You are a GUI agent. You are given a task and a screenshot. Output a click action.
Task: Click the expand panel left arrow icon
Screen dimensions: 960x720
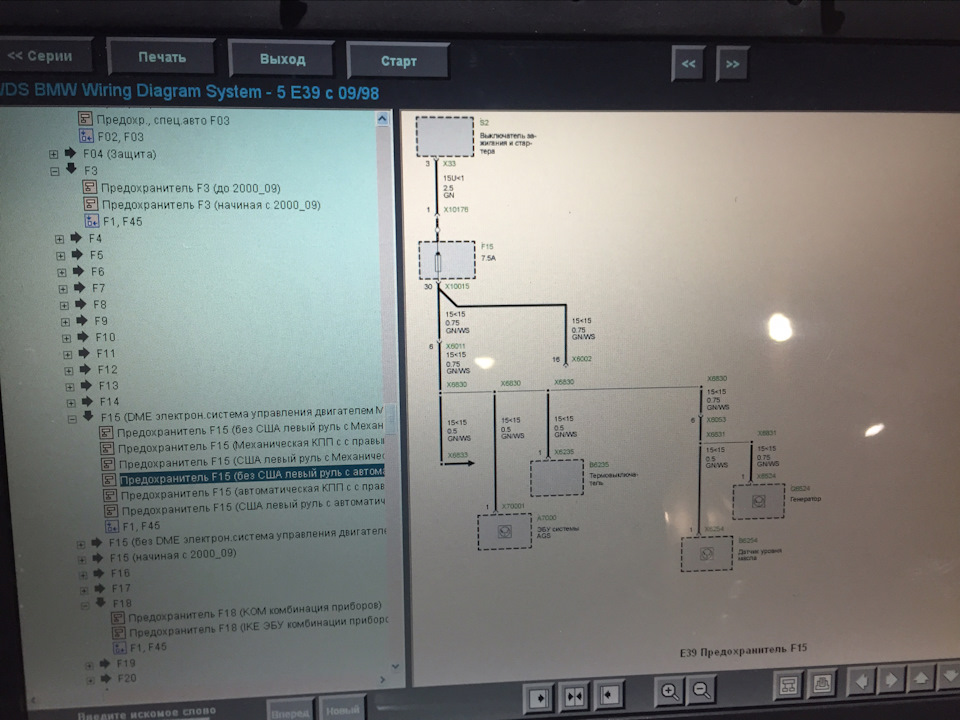(x=609, y=695)
